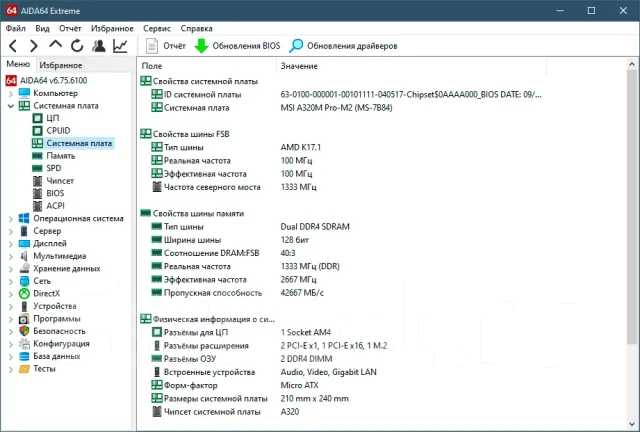
Task: Switch to the Меню tab
Action: tap(18, 65)
